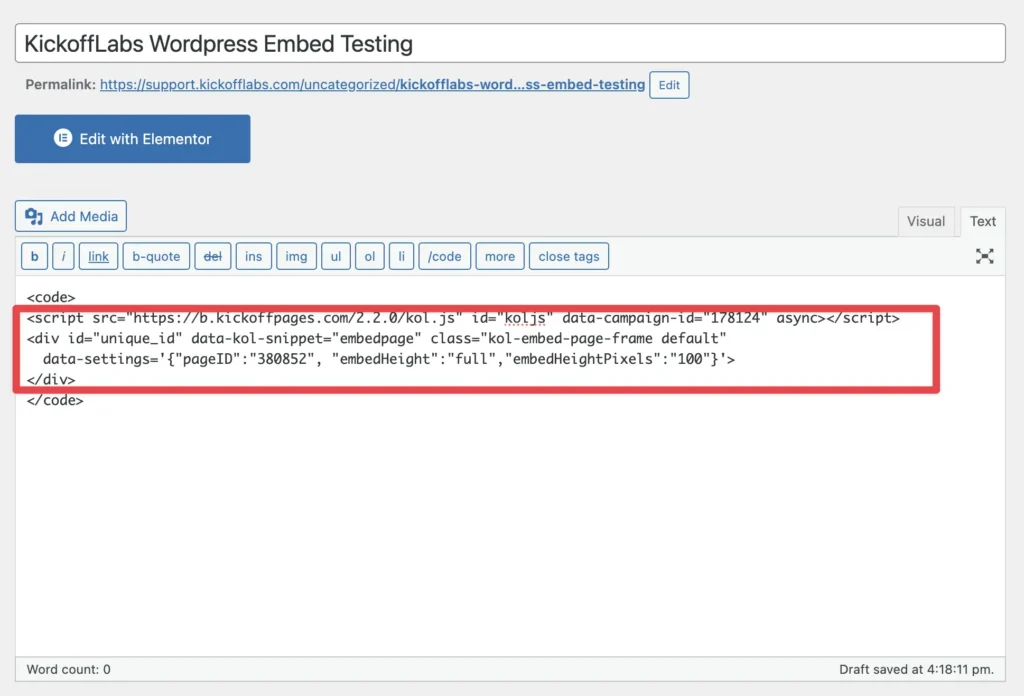Screen dimensions: 1024x696
Task: Click the Draft saved status text
Action: [916, 669]
